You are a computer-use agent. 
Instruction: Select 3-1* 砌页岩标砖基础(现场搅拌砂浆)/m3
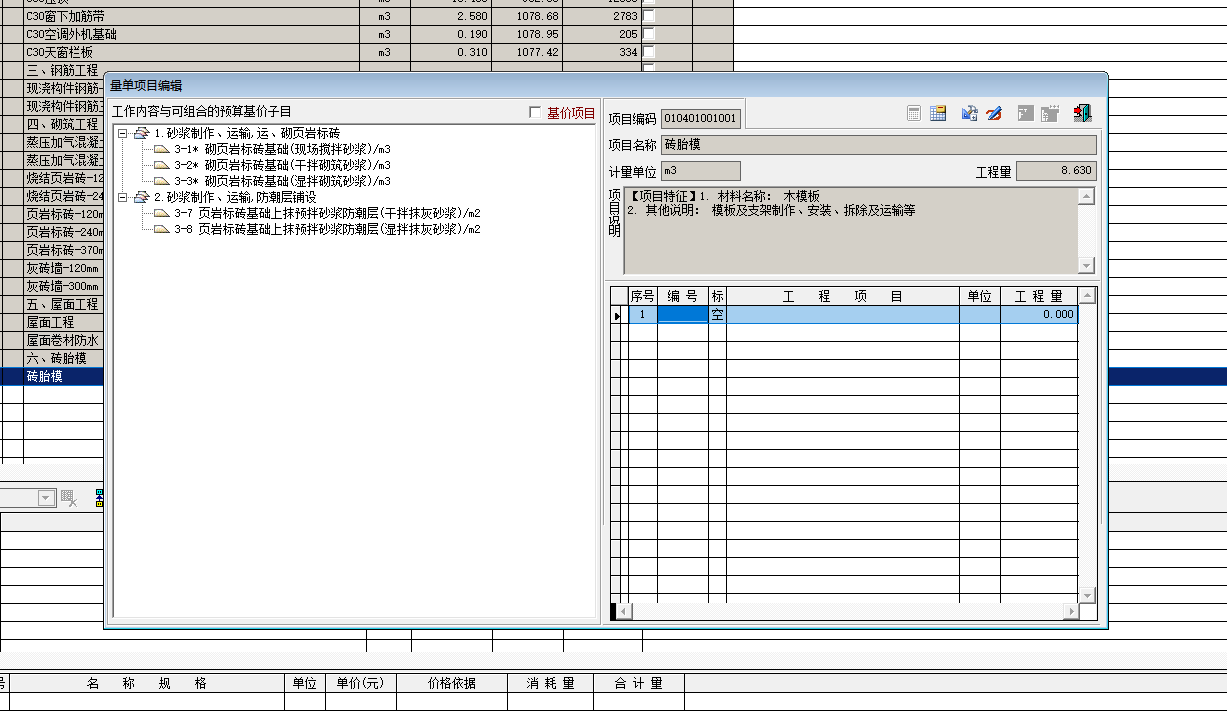pos(282,149)
